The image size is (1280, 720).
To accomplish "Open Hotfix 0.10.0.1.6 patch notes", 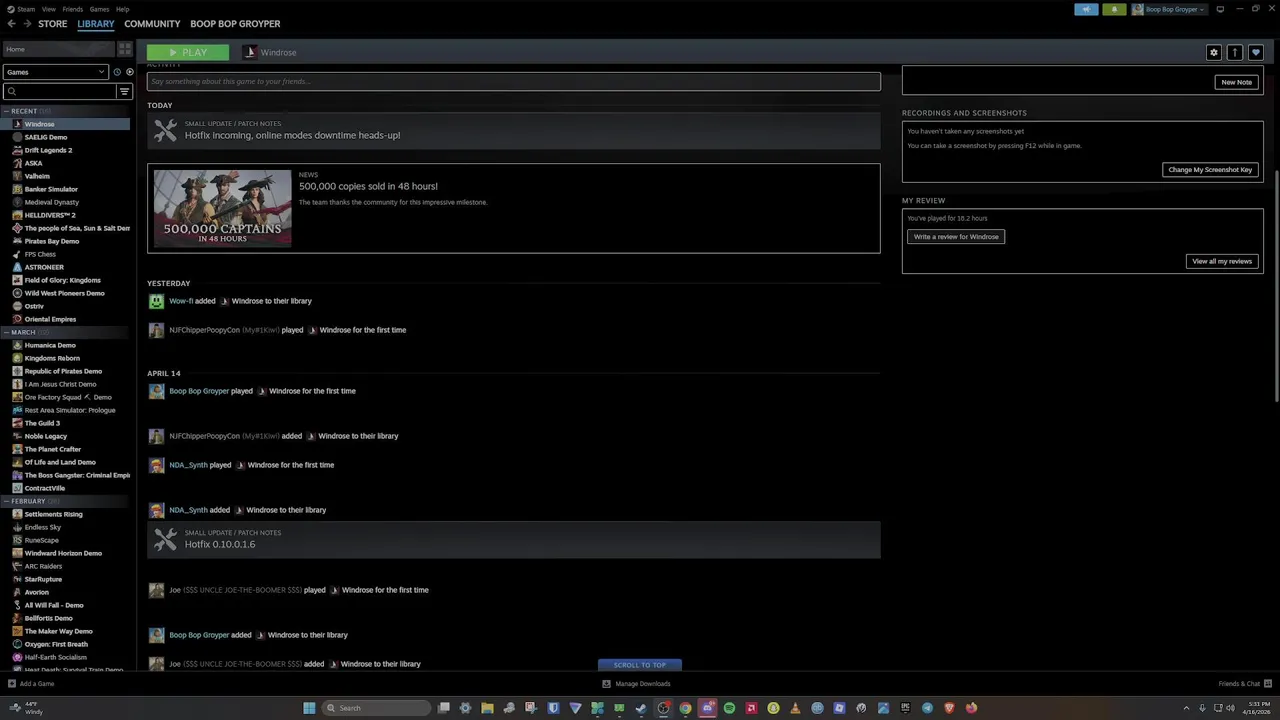I will (514, 540).
